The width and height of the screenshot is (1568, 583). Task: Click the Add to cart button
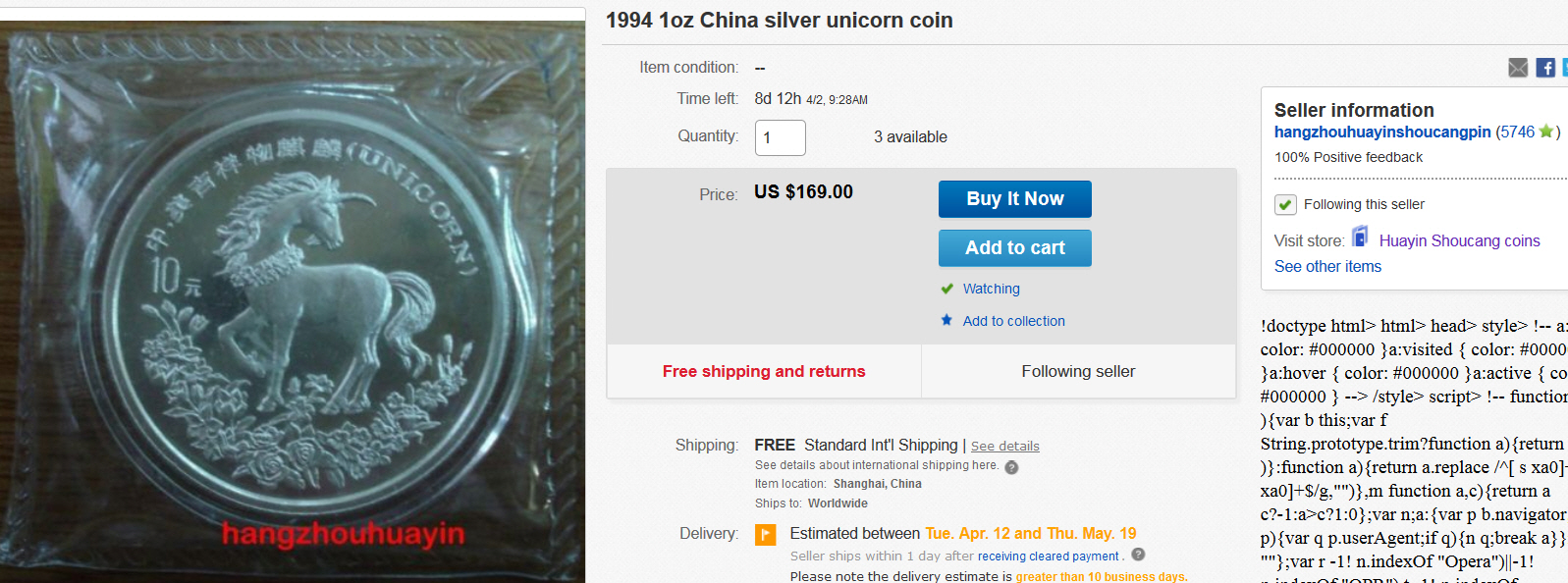click(x=1014, y=248)
